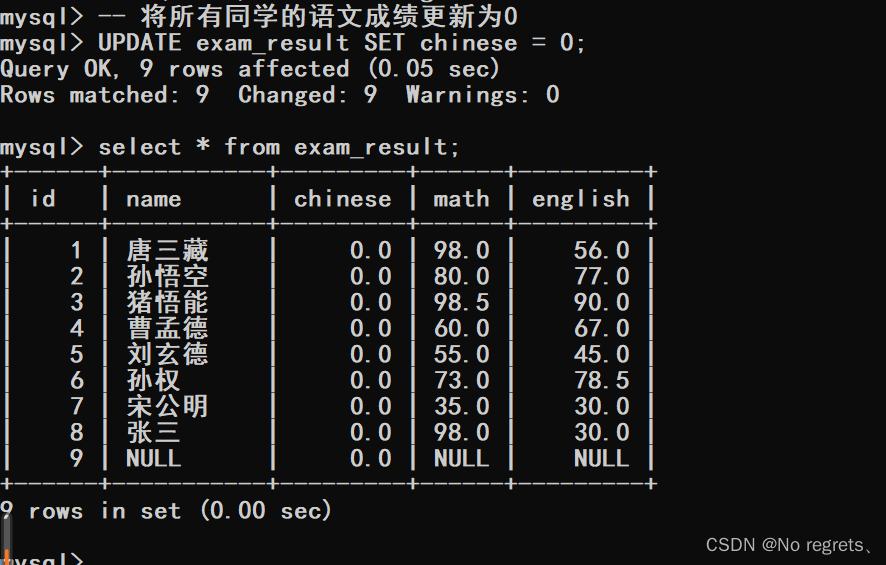The width and height of the screenshot is (886, 565).
Task: Select the name 张三 in row 8
Action: (x=153, y=432)
